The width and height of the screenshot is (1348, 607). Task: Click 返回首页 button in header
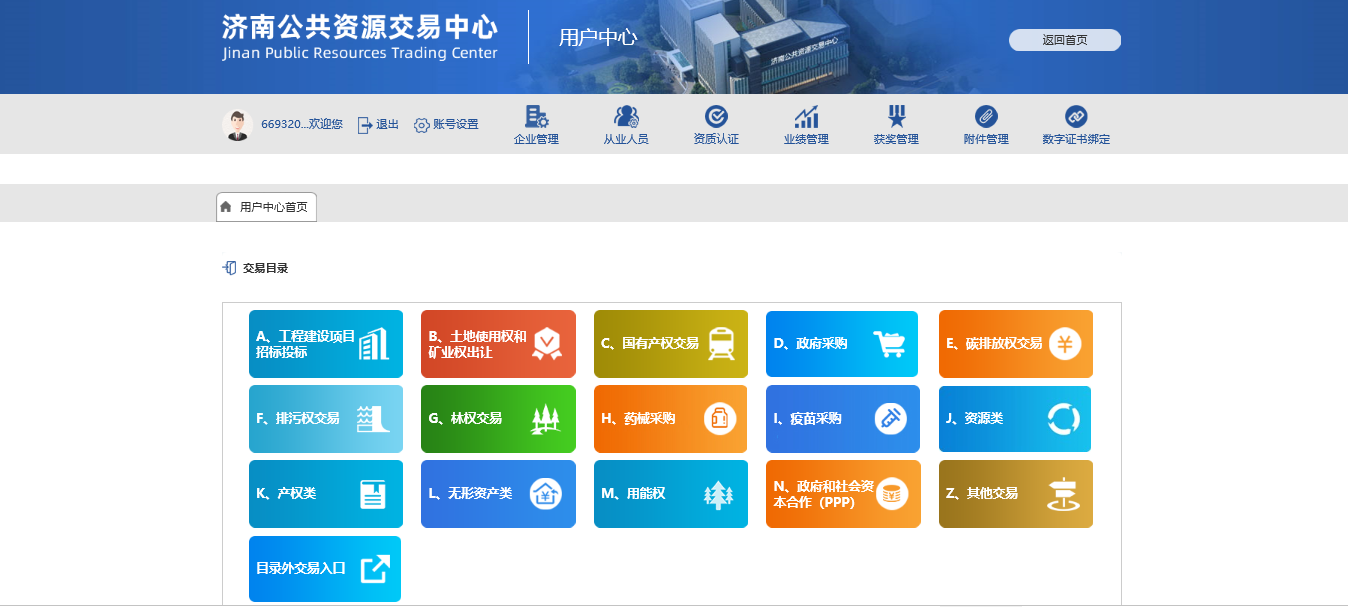1064,40
